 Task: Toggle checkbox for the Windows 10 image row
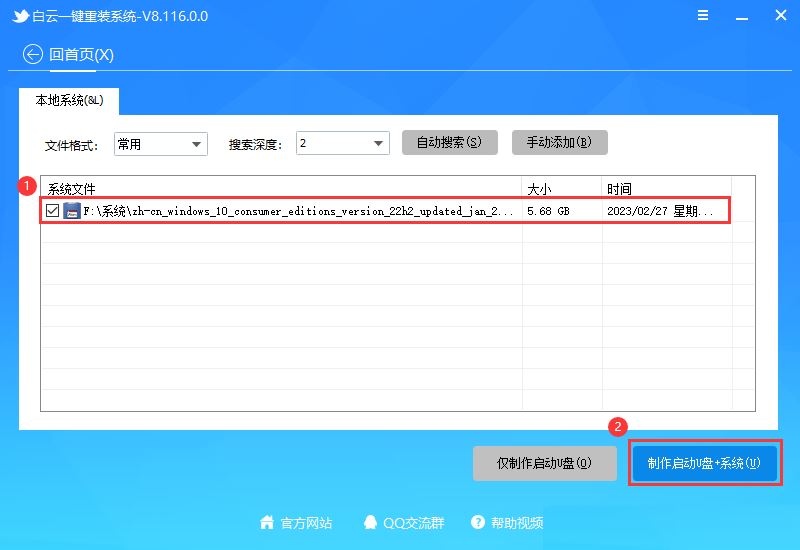52,210
